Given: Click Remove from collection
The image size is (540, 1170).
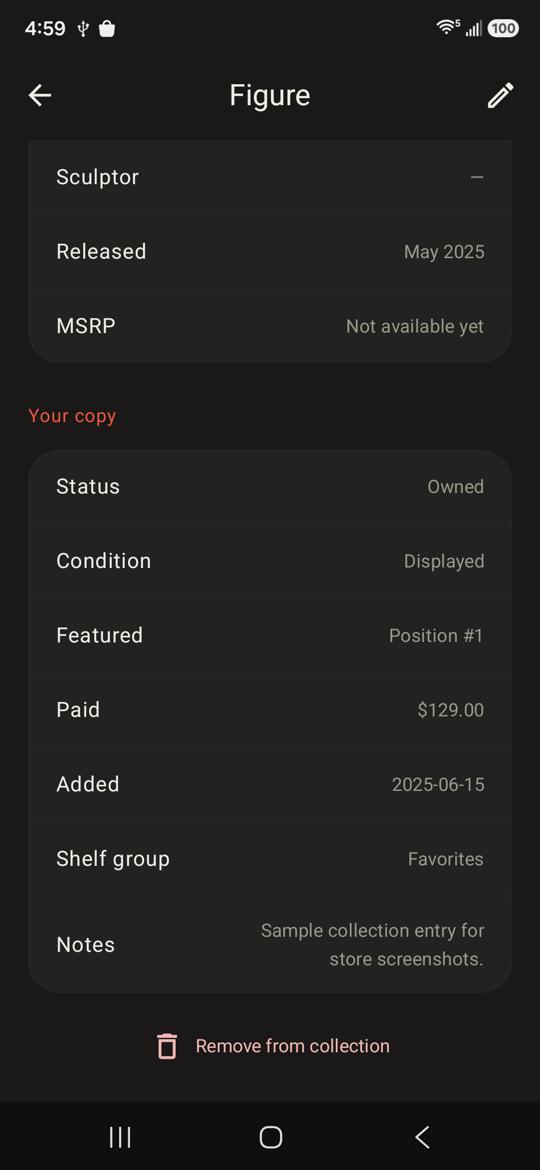Looking at the screenshot, I should (292, 1046).
